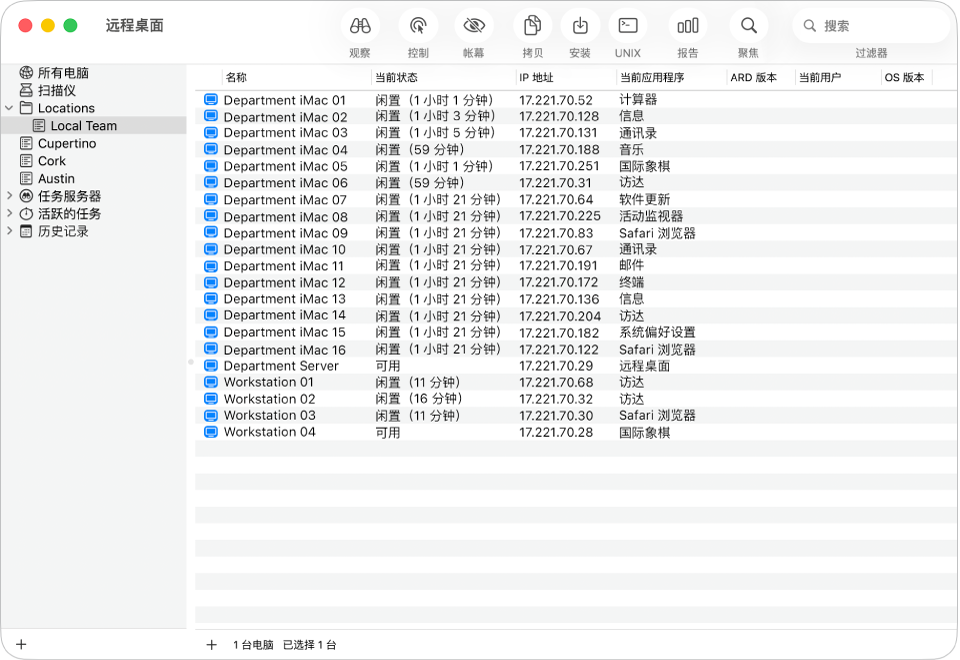Open the UNIX command icon
The image size is (960, 660).
point(627,25)
